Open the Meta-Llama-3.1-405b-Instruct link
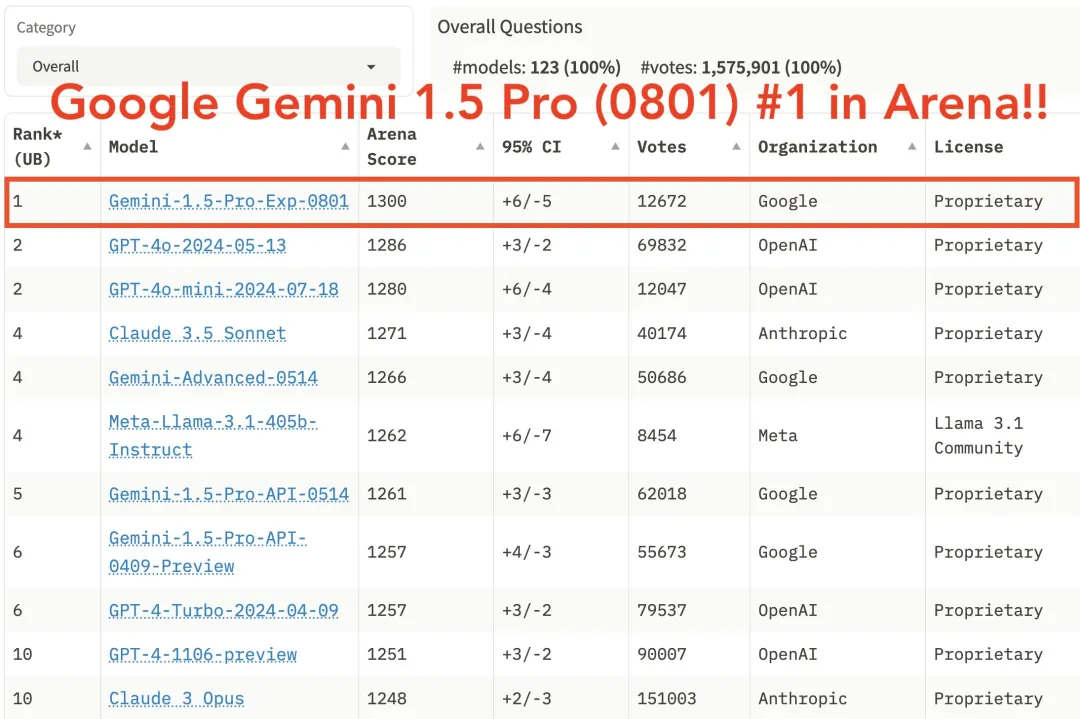Viewport: 1080px width, 719px height. 213,435
